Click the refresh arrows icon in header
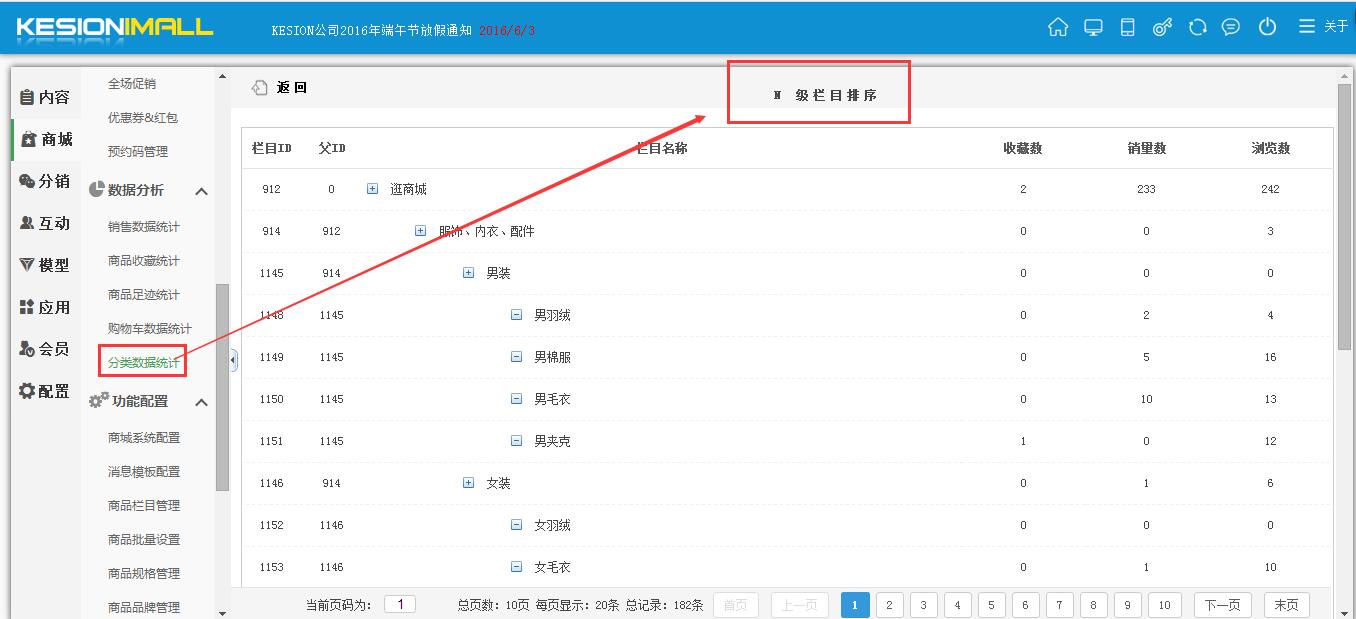The image size is (1356, 619). [x=1197, y=27]
